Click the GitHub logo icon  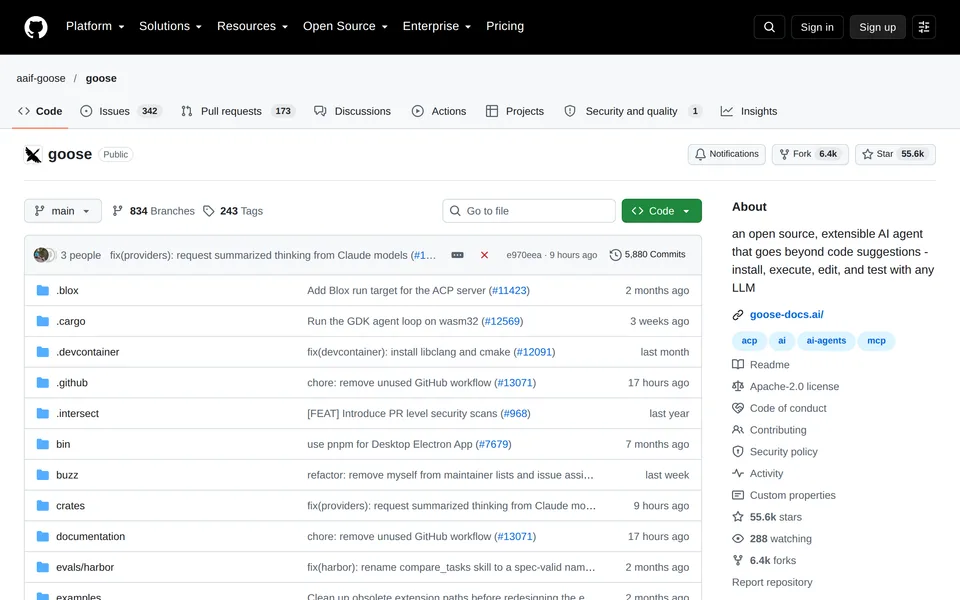click(x=36, y=27)
